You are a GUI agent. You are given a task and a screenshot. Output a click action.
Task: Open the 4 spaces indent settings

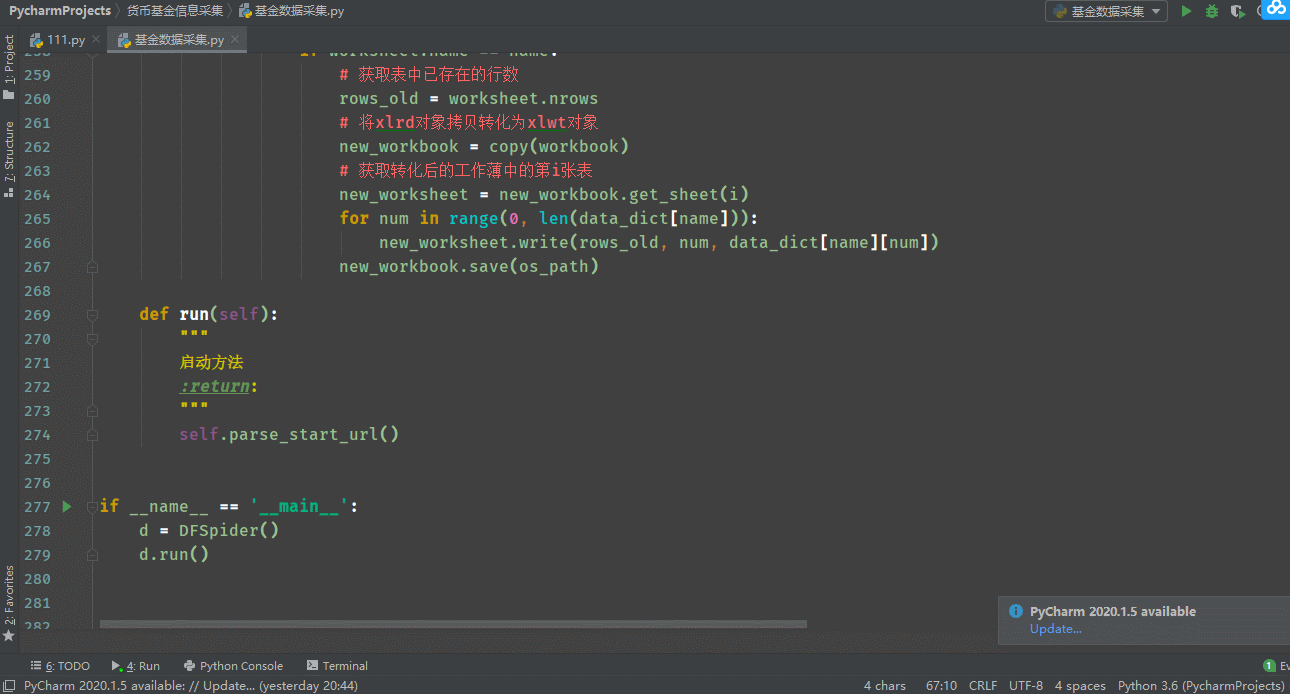click(1080, 686)
